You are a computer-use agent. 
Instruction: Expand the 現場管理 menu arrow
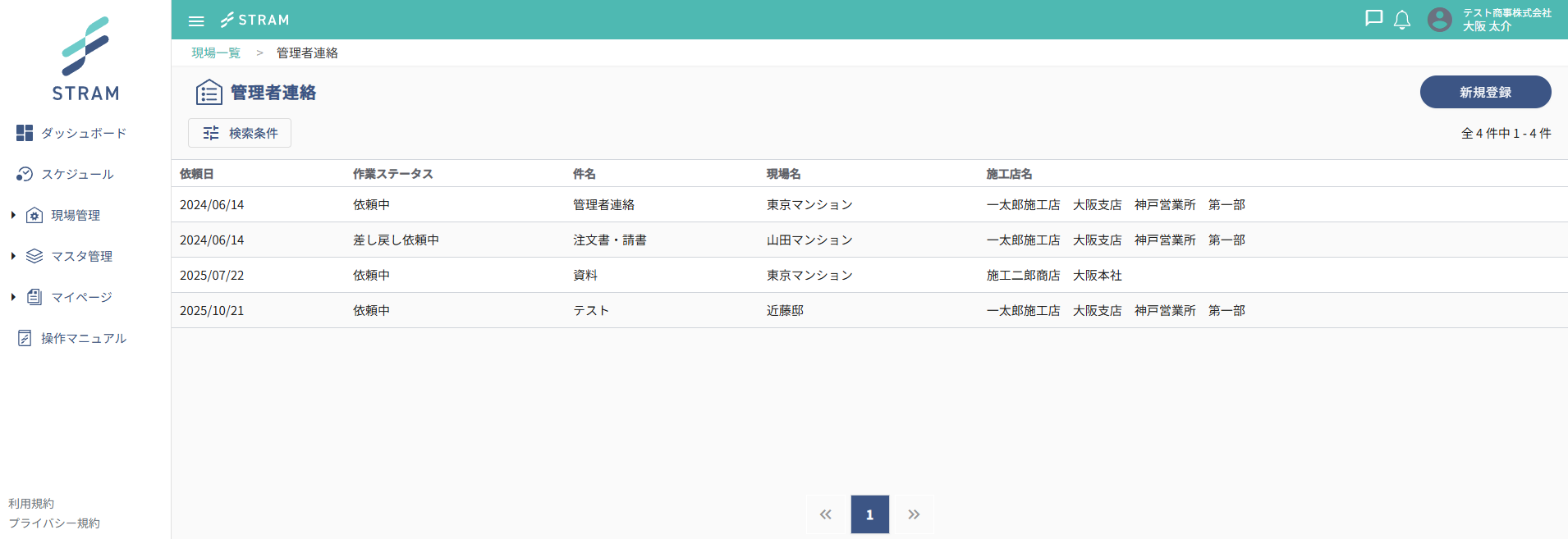click(x=13, y=215)
